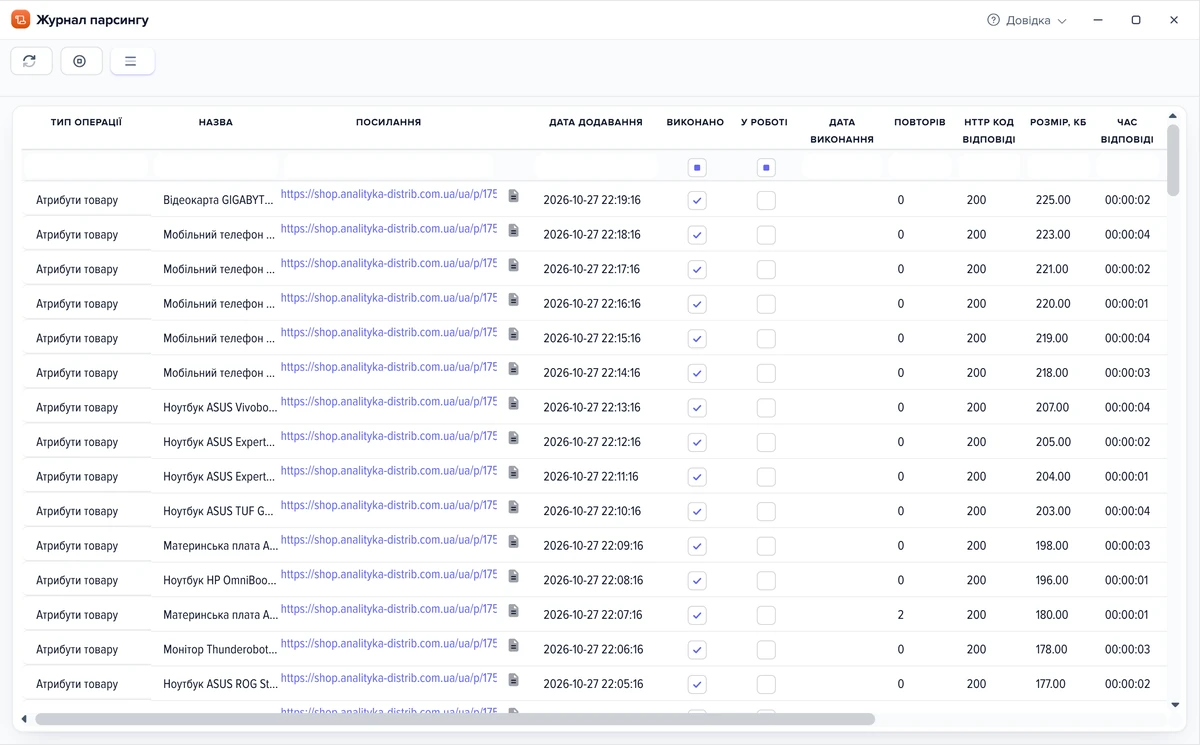
Task: Sort by the Повторів column header
Action: pos(920,122)
